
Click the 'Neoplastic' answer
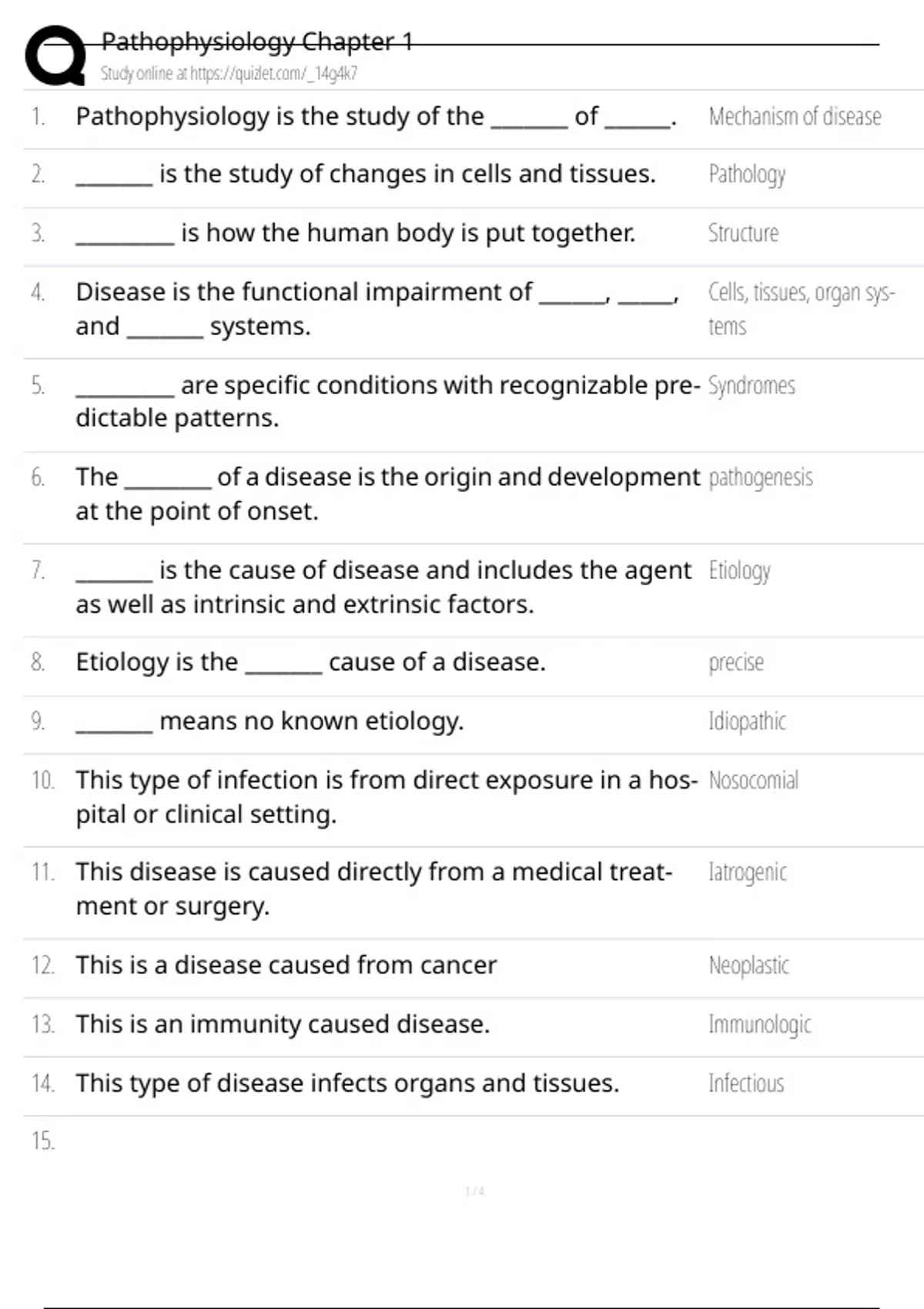coord(748,966)
